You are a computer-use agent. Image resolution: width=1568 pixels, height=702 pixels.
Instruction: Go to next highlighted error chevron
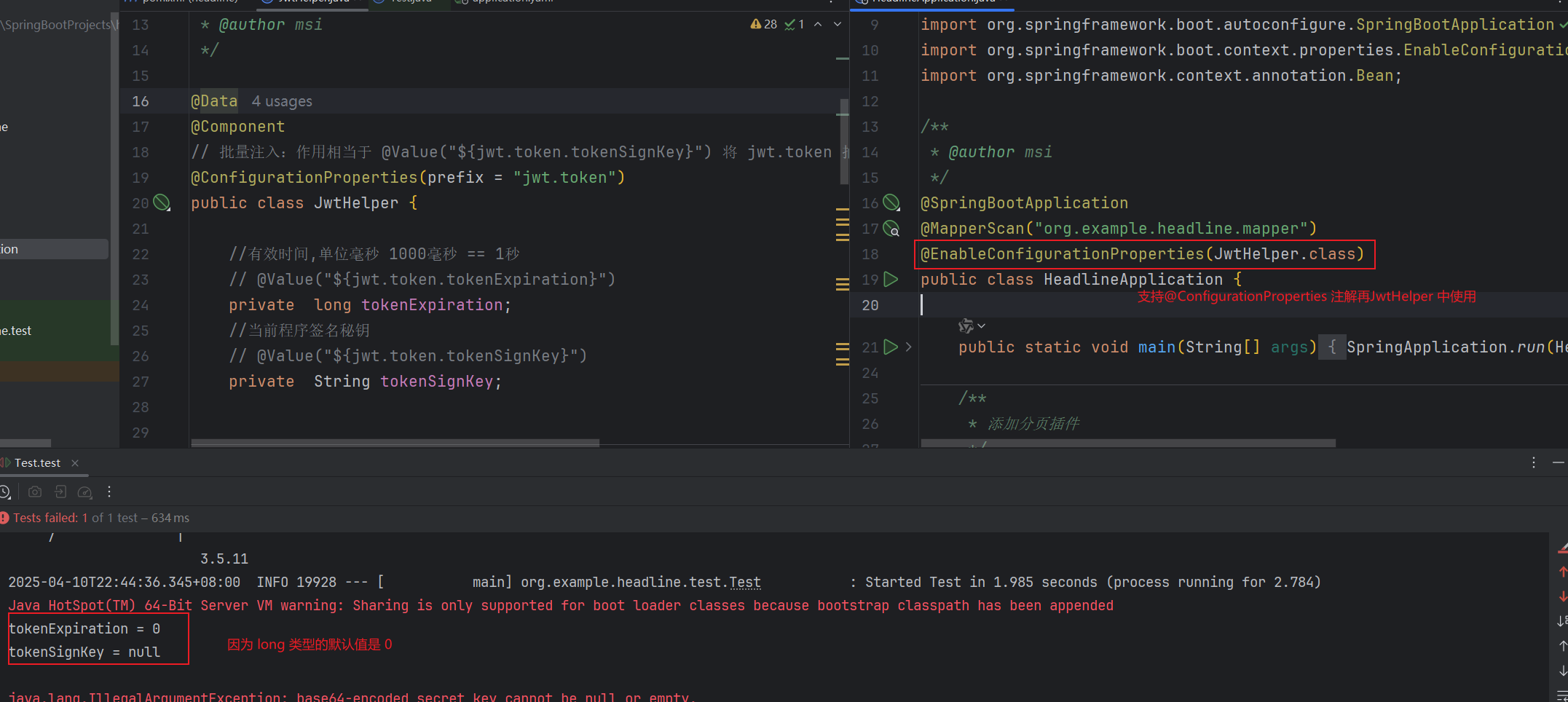point(838,25)
